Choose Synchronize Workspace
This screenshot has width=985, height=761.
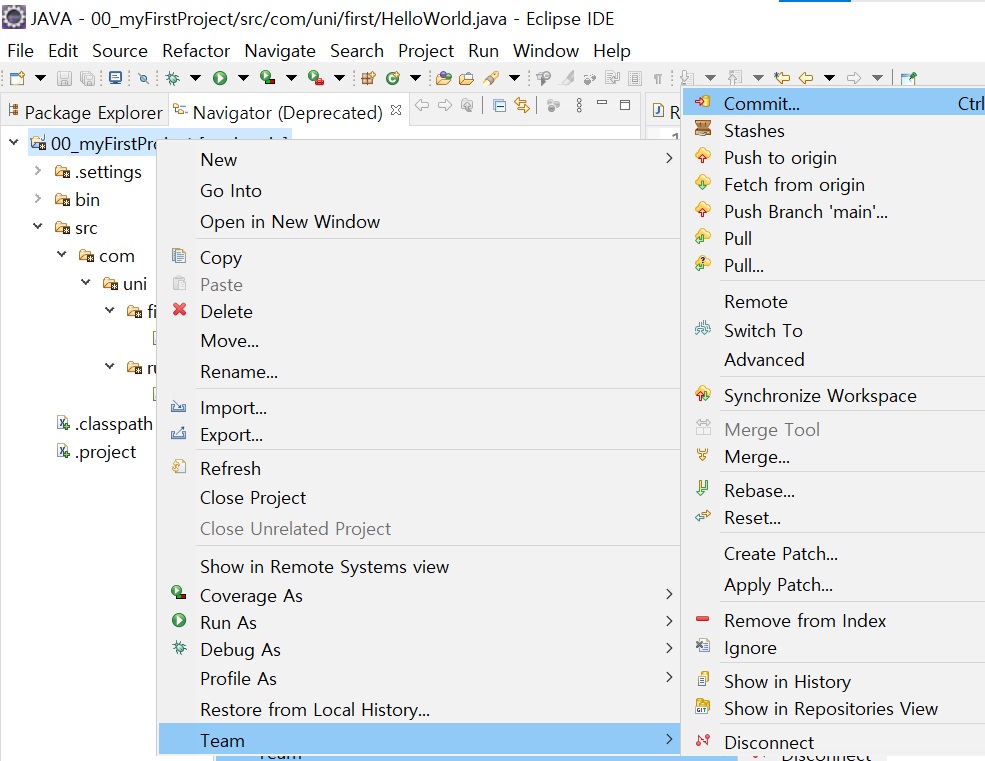[834, 395]
